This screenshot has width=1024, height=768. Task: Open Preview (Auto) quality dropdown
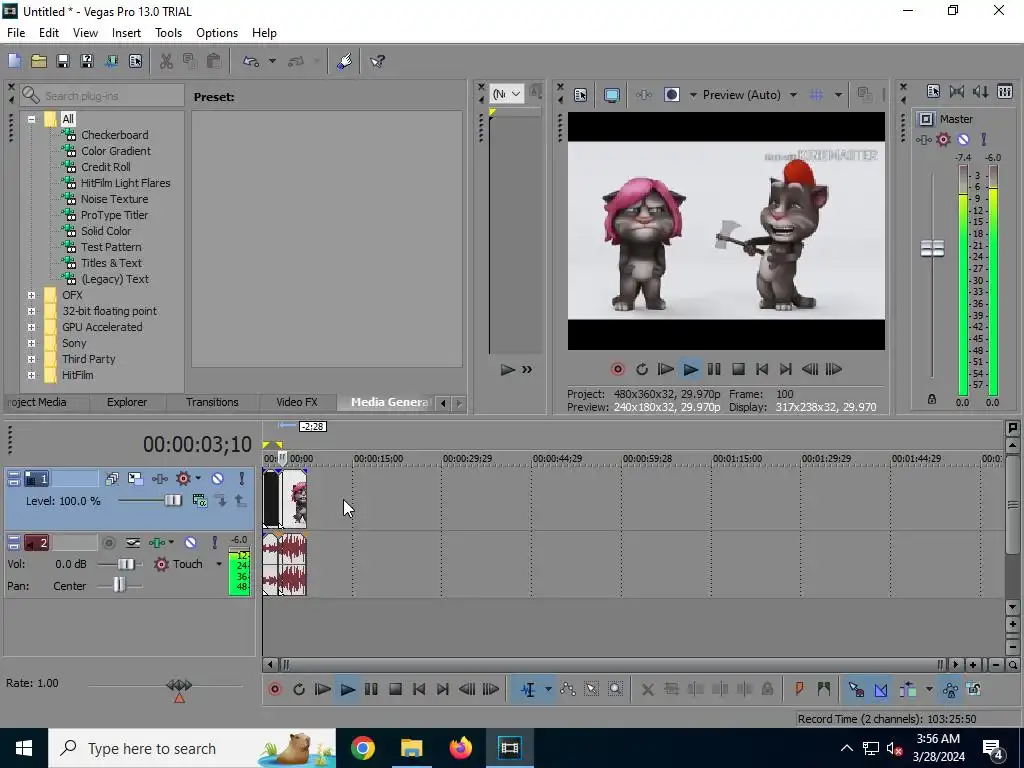click(x=793, y=95)
